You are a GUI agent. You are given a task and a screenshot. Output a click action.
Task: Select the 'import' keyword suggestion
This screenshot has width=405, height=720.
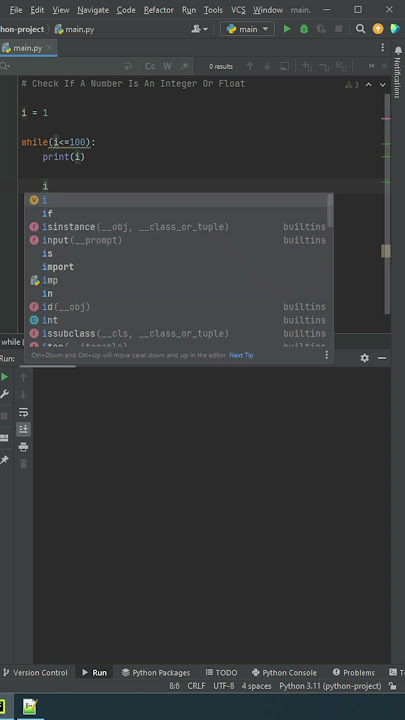point(179,267)
